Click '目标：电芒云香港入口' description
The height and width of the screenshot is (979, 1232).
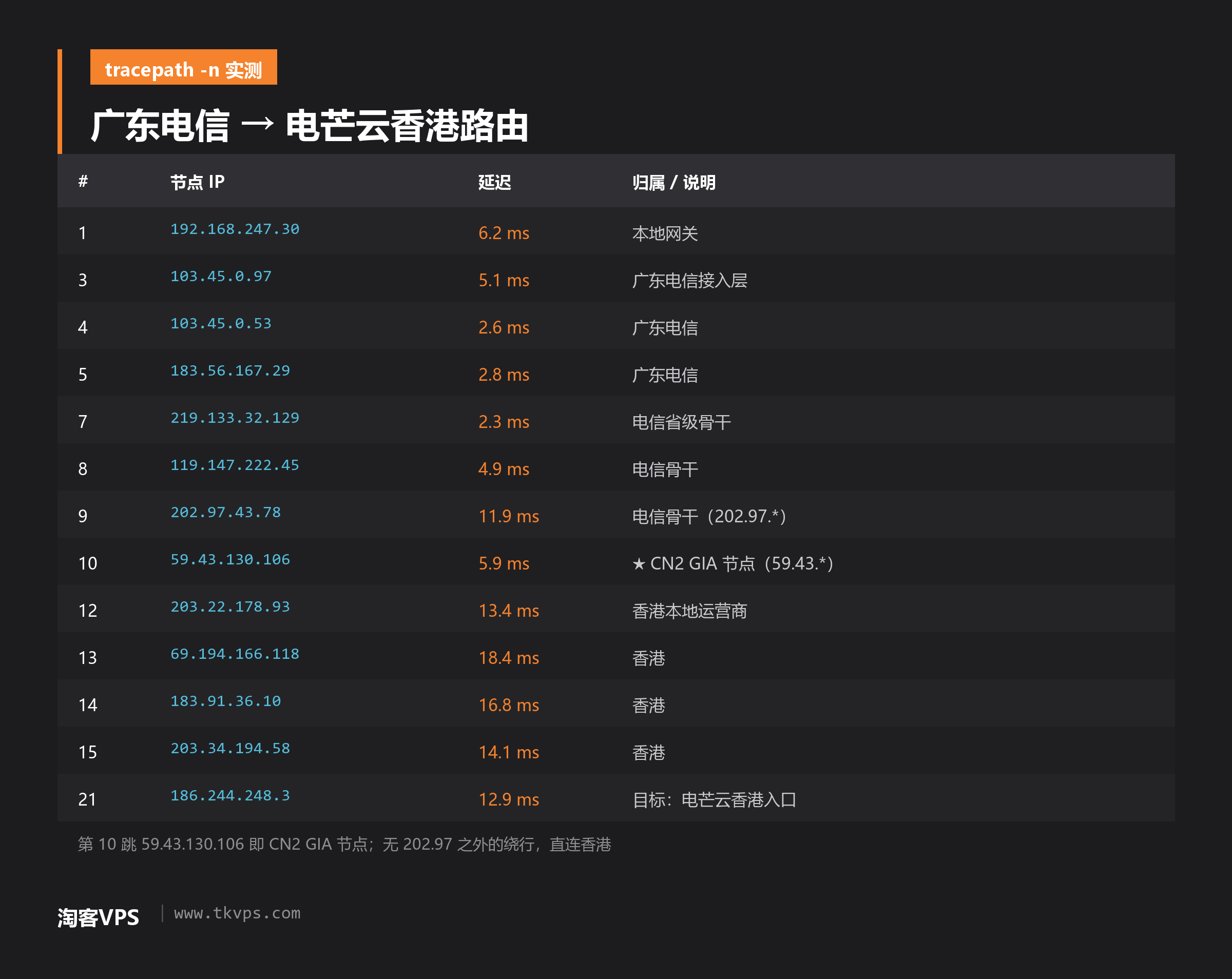[714, 799]
